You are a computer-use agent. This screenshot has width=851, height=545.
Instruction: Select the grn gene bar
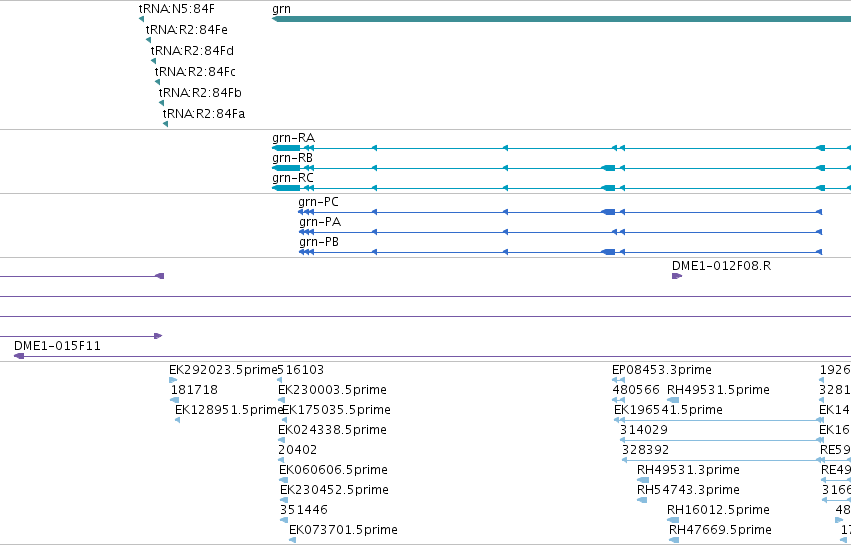[561, 19]
